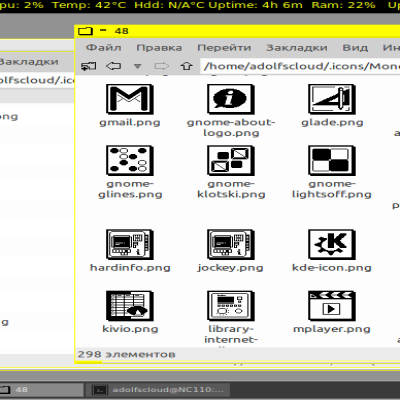The image size is (400, 400).
Task: Open the Вид menu
Action: tap(355, 48)
